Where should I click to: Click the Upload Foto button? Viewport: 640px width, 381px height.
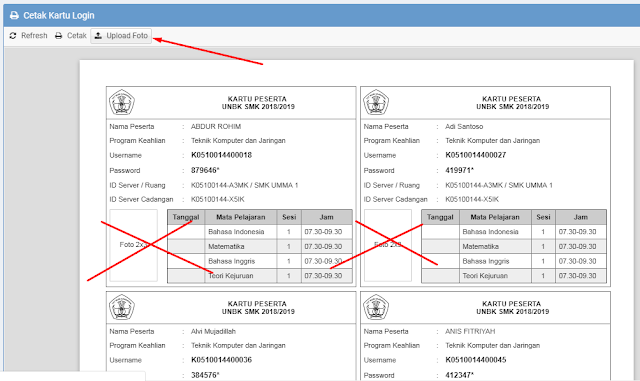tap(121, 36)
